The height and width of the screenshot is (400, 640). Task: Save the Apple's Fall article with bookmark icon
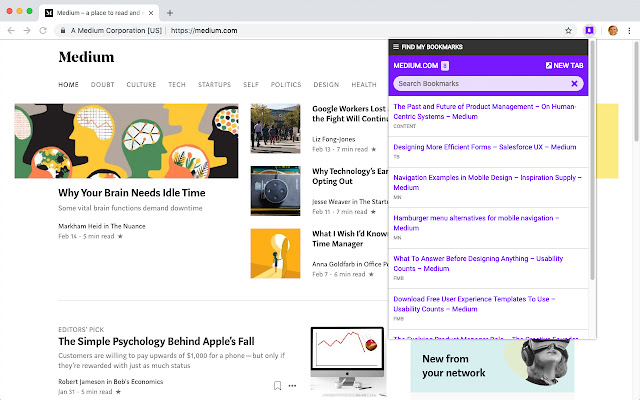click(x=277, y=385)
